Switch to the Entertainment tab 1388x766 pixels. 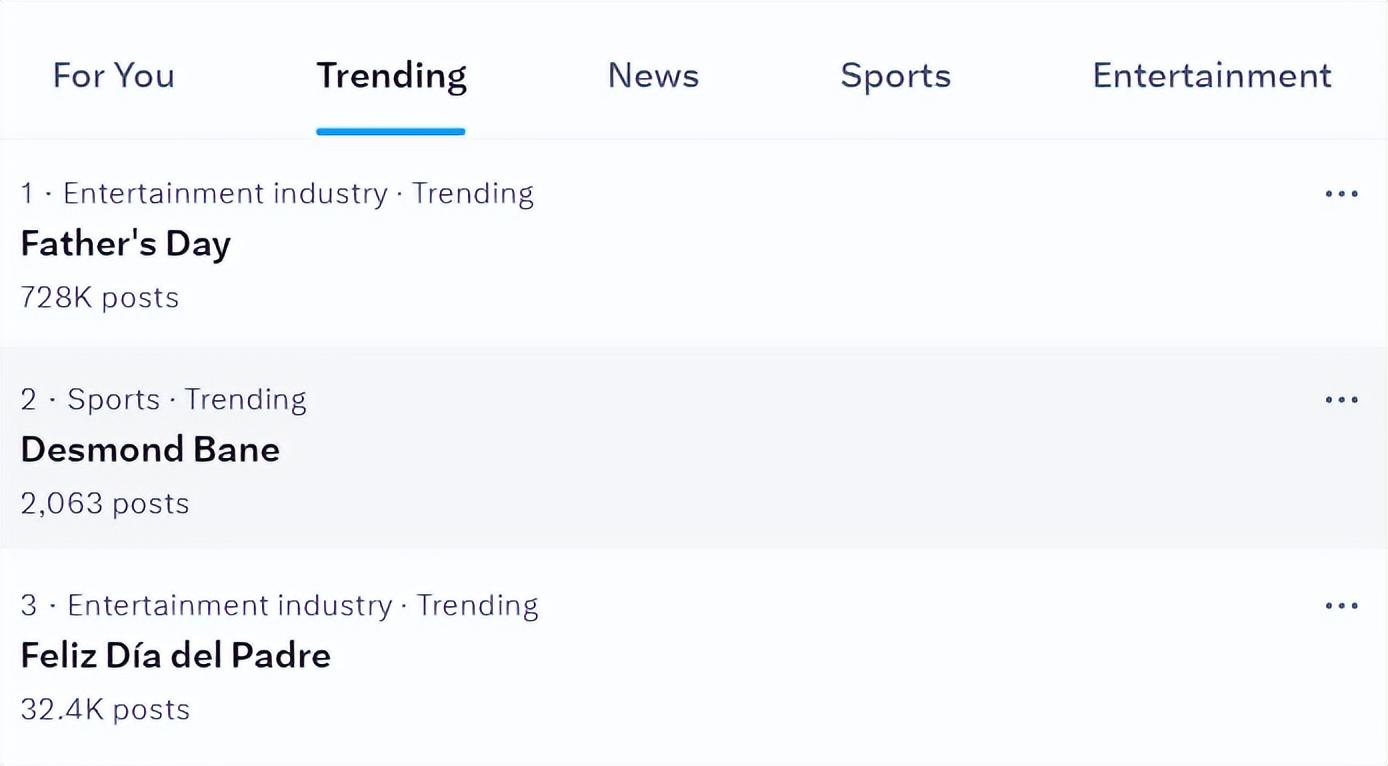tap(1211, 76)
